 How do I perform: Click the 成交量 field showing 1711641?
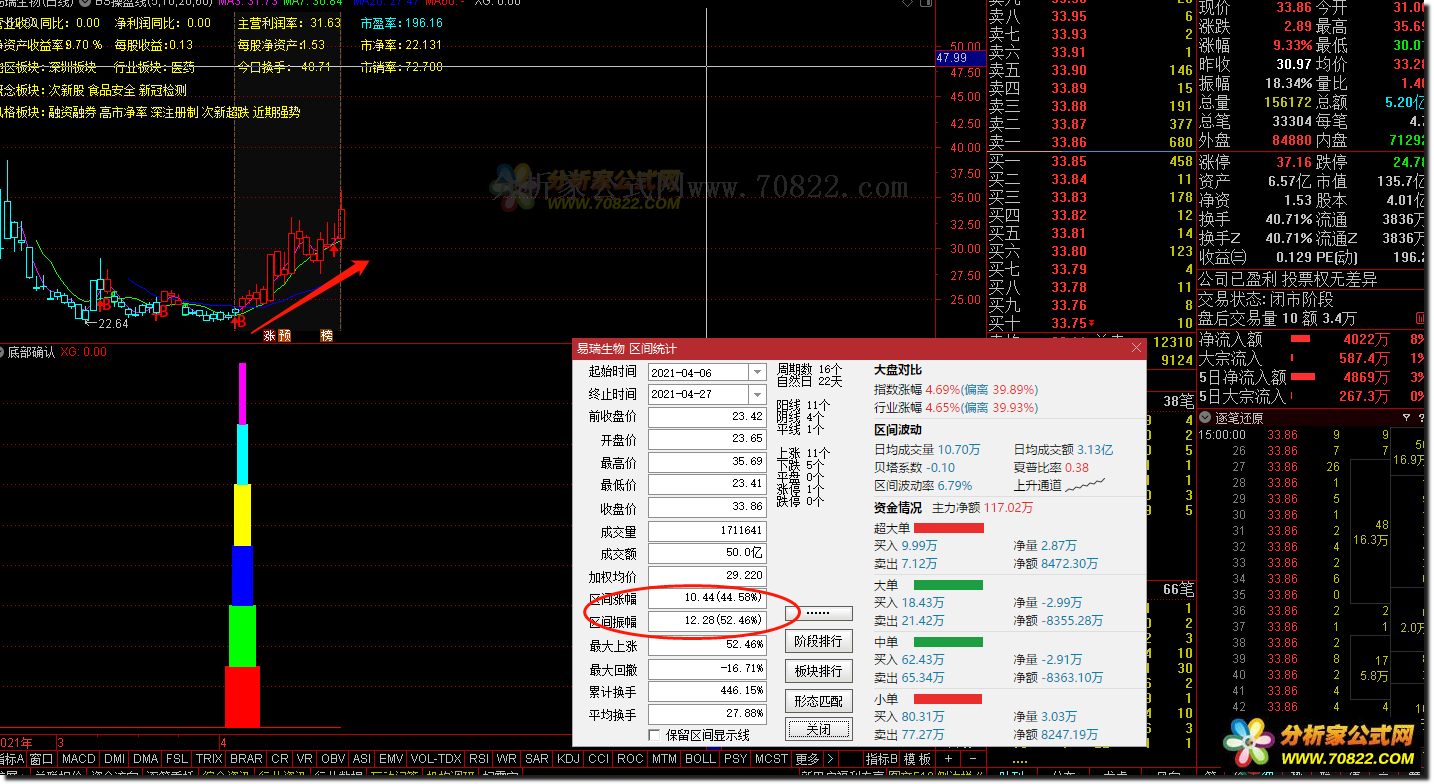tap(707, 532)
